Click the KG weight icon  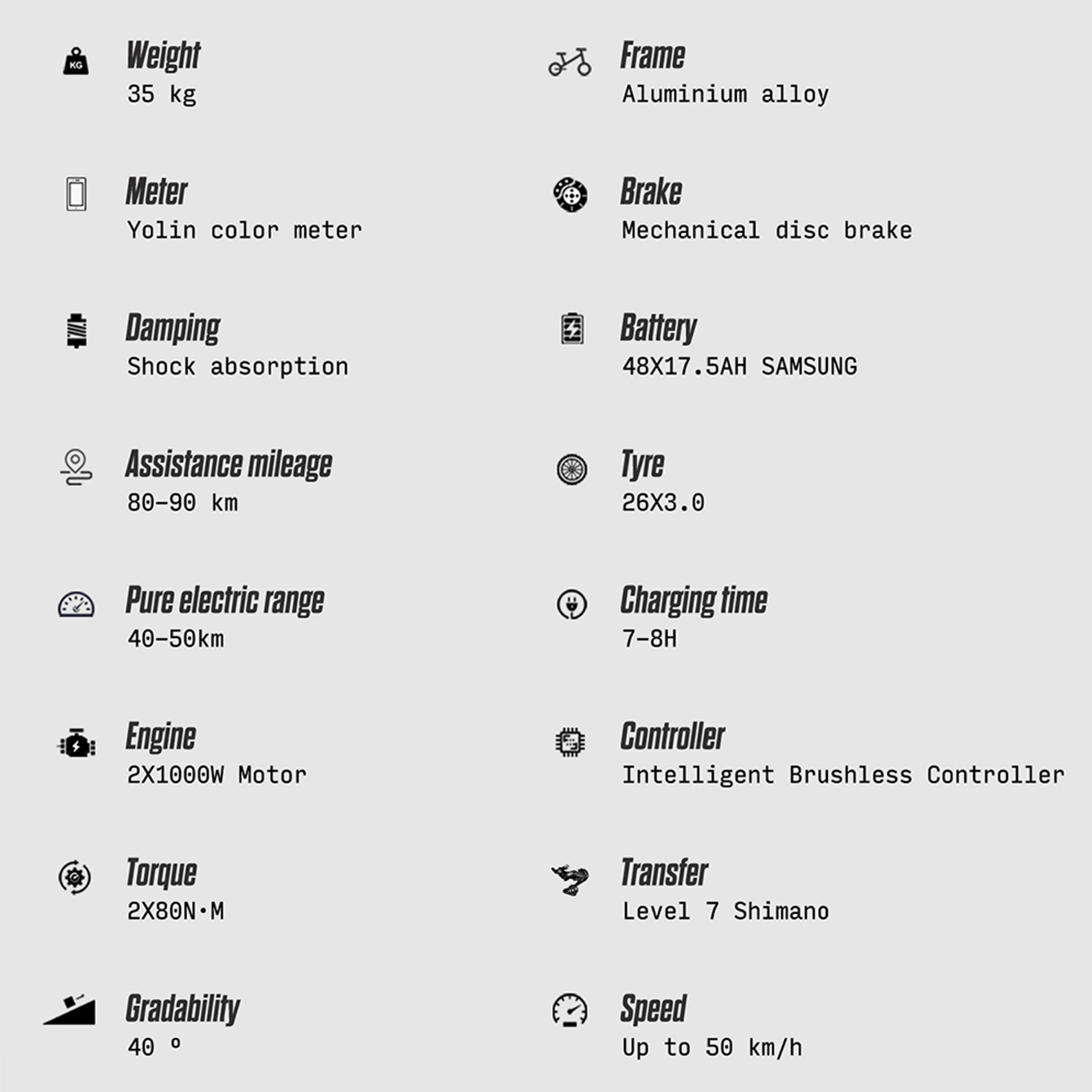[76, 61]
